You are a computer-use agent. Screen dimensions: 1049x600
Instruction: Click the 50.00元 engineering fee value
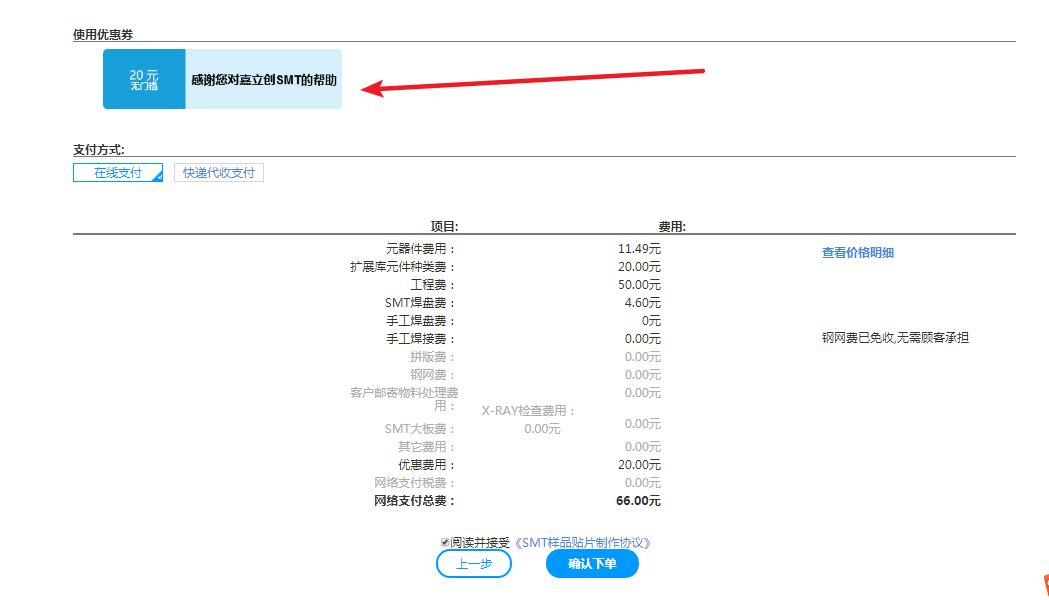(639, 285)
